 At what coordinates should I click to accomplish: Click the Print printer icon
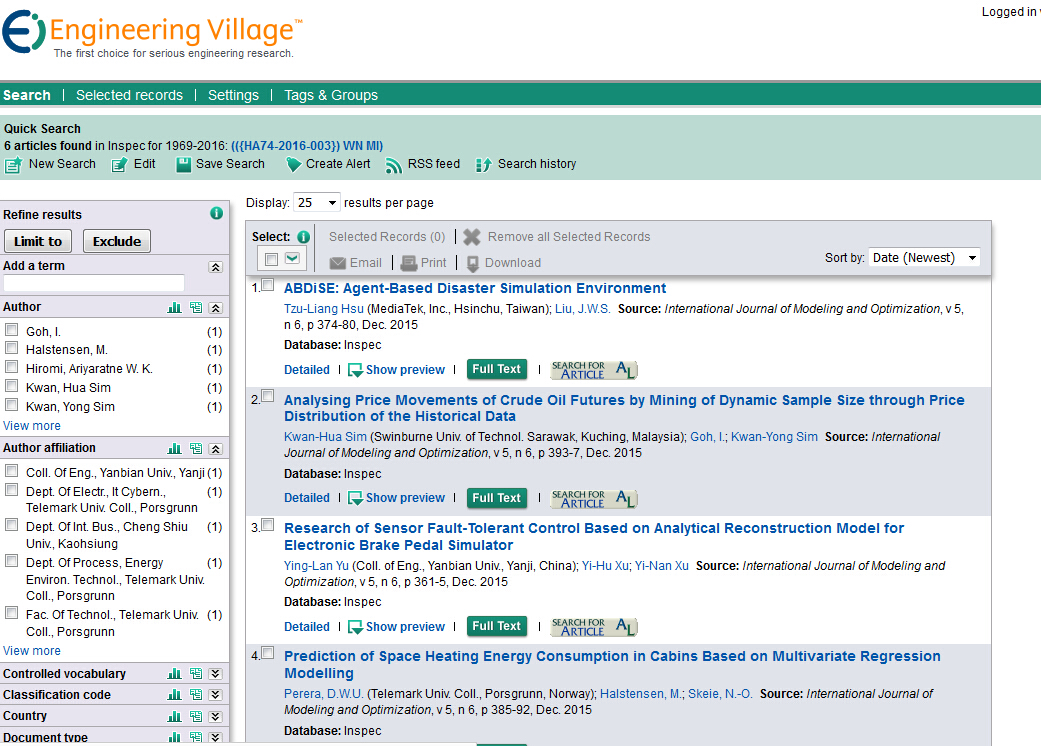[409, 263]
